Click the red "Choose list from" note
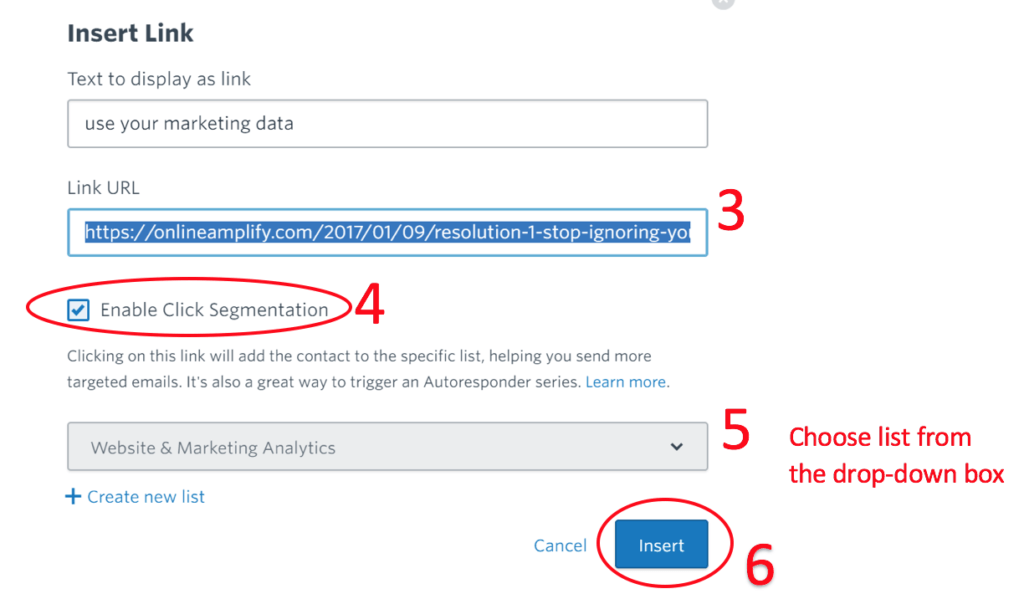Image resolution: width=1024 pixels, height=599 pixels. pos(880,437)
